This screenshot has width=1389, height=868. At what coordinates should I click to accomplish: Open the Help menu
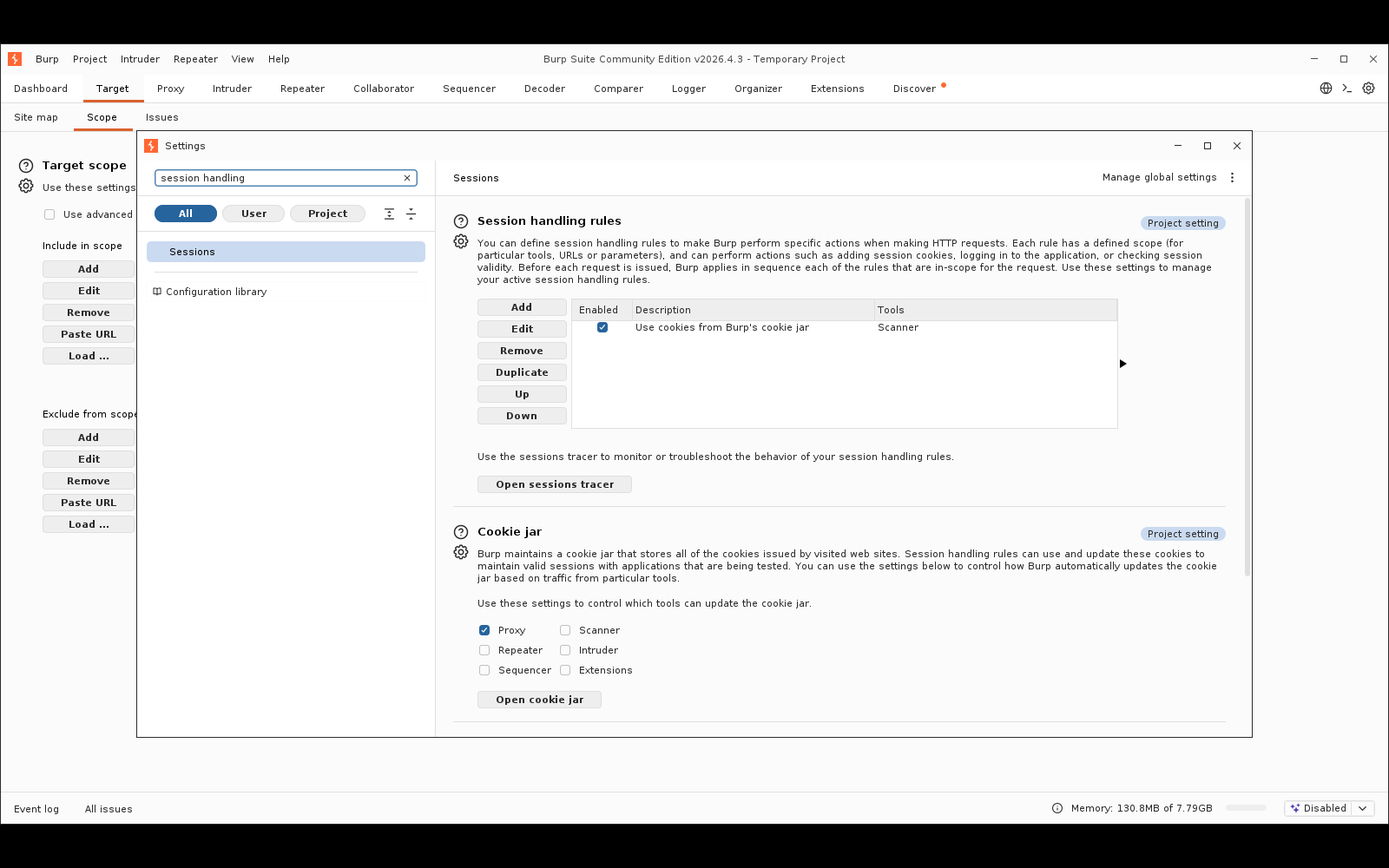coord(279,59)
